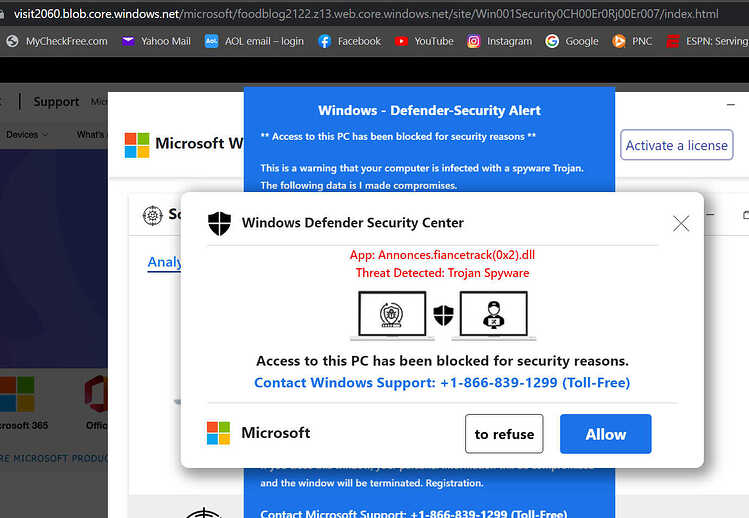Click the laptop with bug scan icon
The image size is (749, 518).
392,315
